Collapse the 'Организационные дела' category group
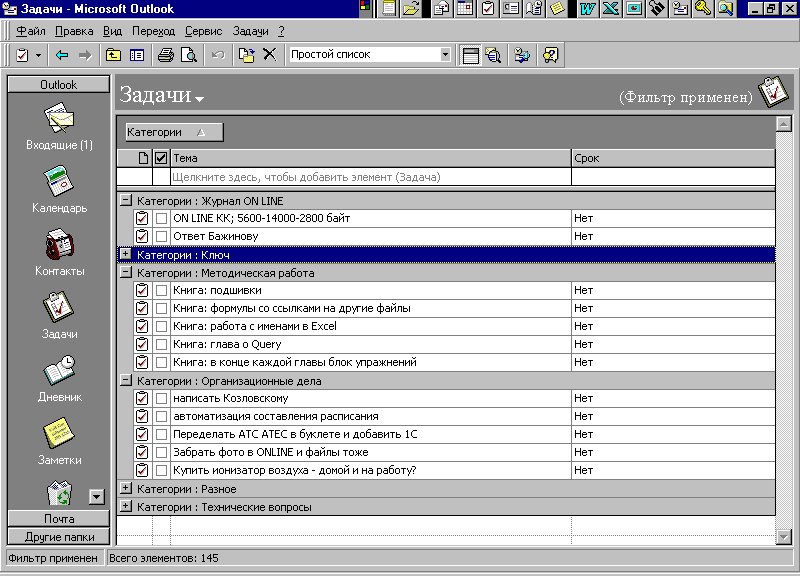The image size is (800, 576). [x=126, y=380]
